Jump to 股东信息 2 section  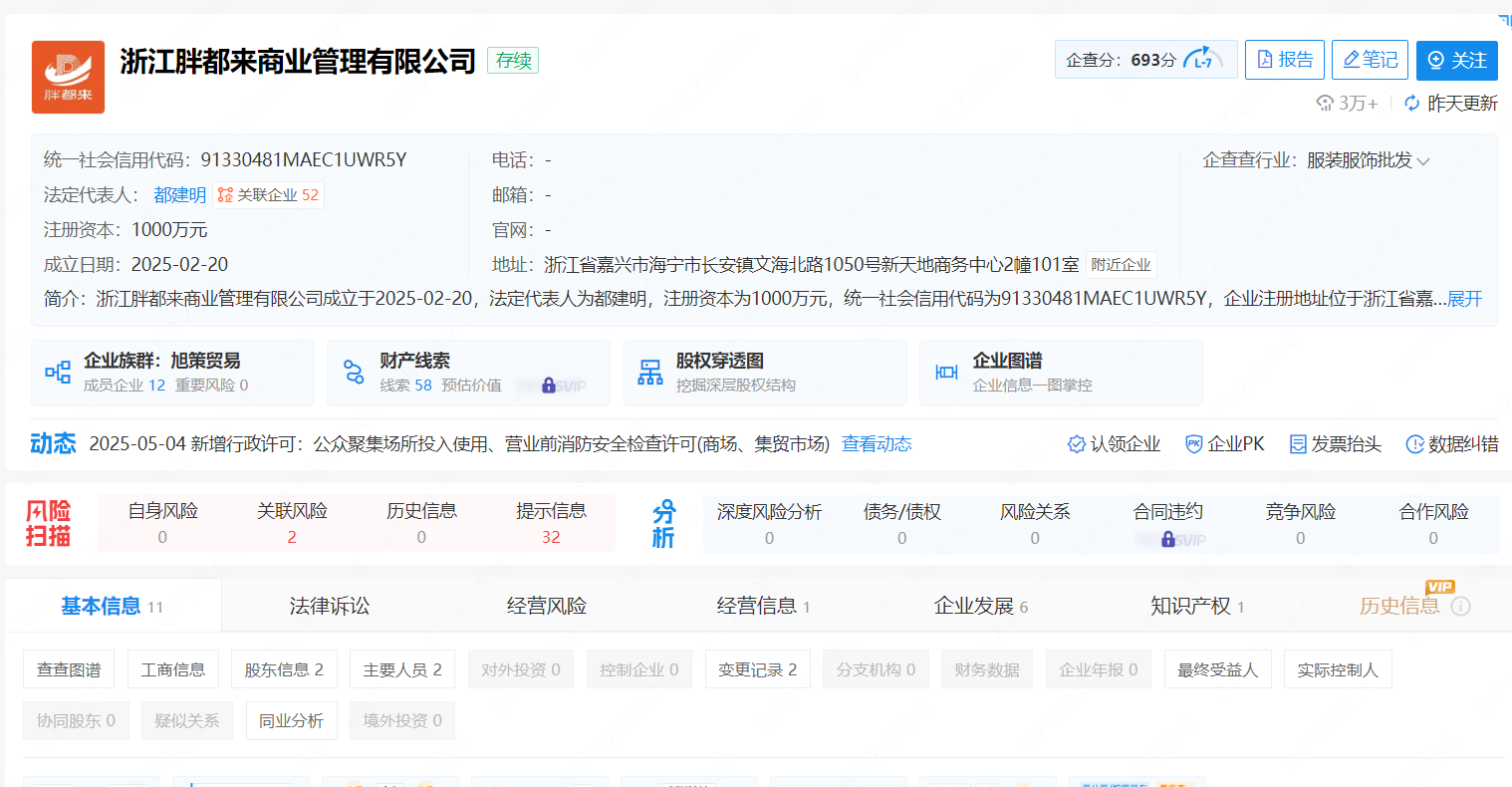pyautogui.click(x=284, y=669)
